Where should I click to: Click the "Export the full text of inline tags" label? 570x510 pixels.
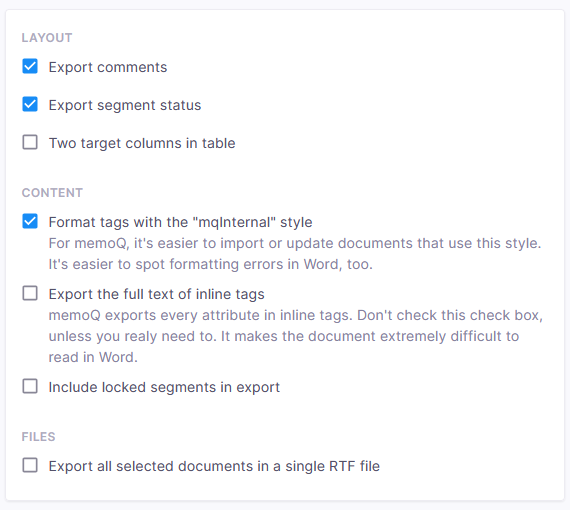click(x=157, y=294)
